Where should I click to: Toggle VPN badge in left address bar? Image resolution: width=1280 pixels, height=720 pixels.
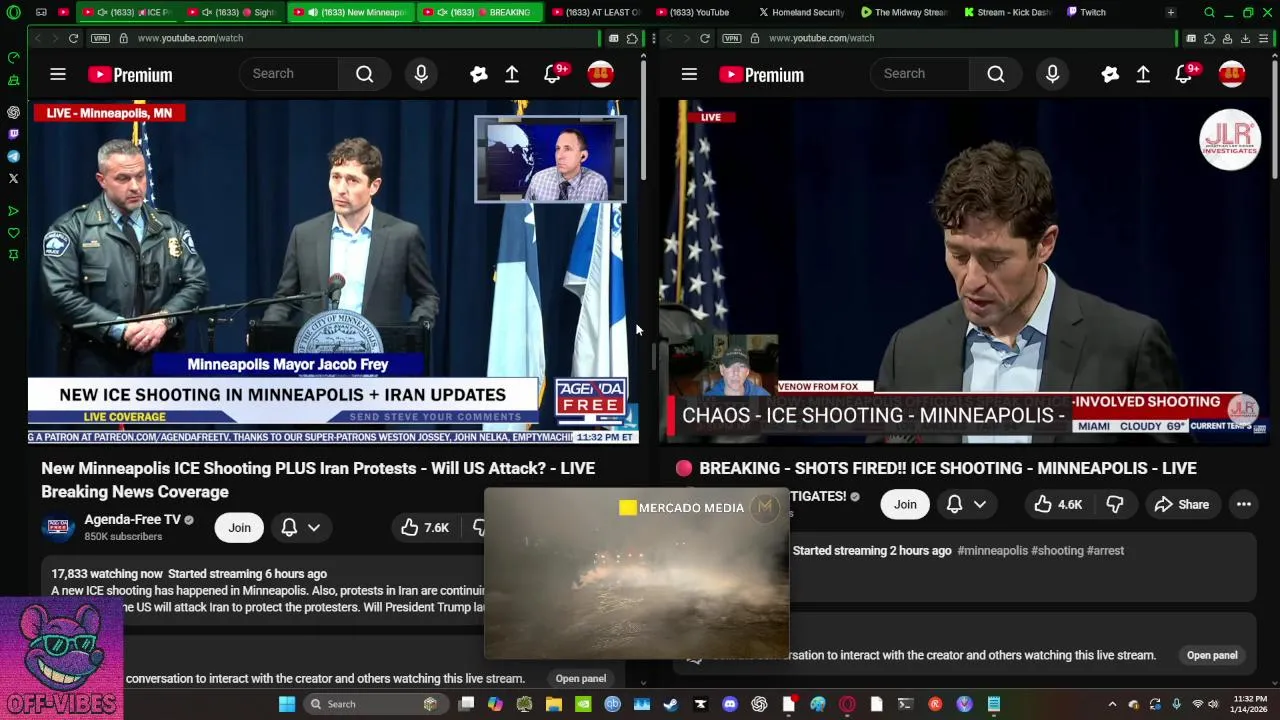point(100,38)
